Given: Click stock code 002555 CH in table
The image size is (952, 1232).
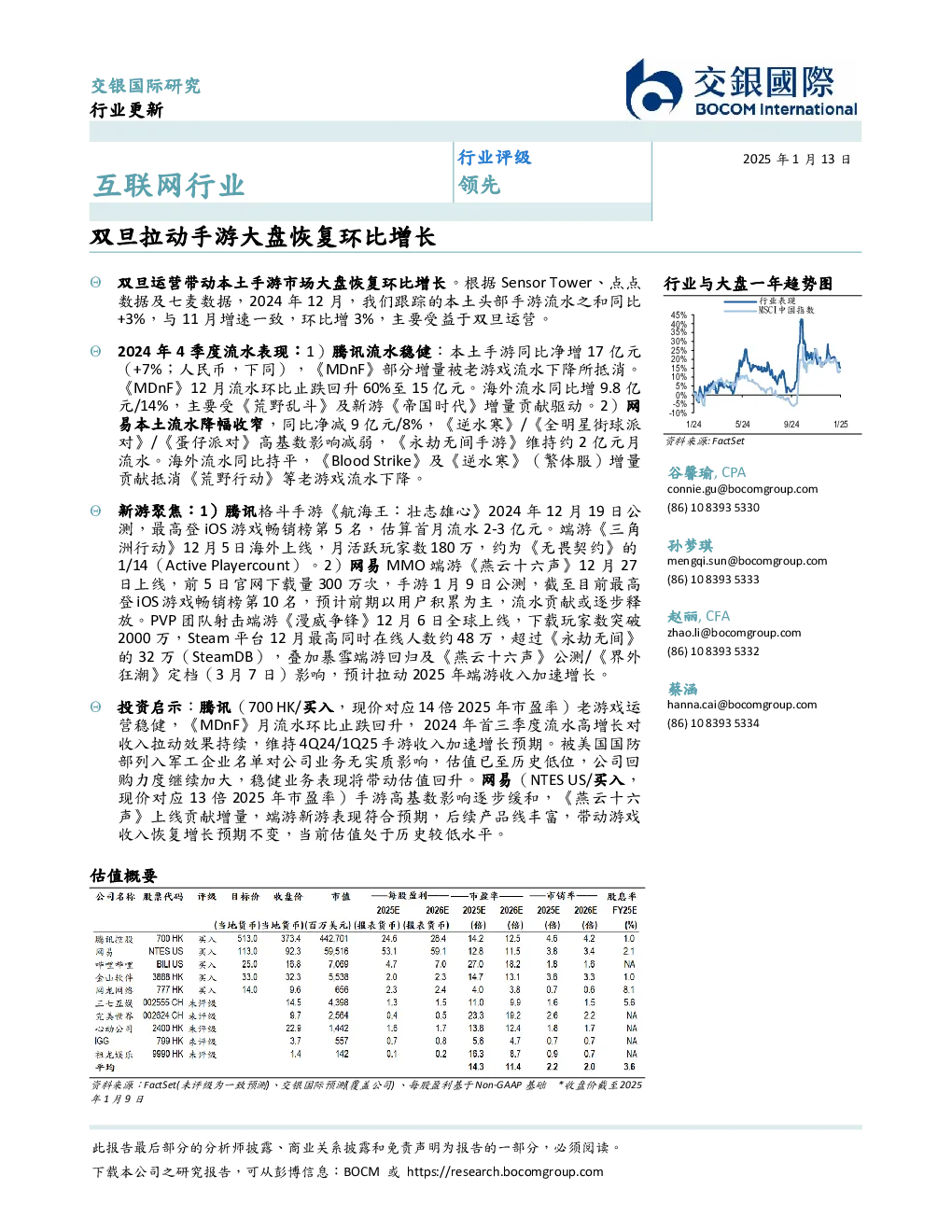Looking at the screenshot, I should click(163, 1002).
